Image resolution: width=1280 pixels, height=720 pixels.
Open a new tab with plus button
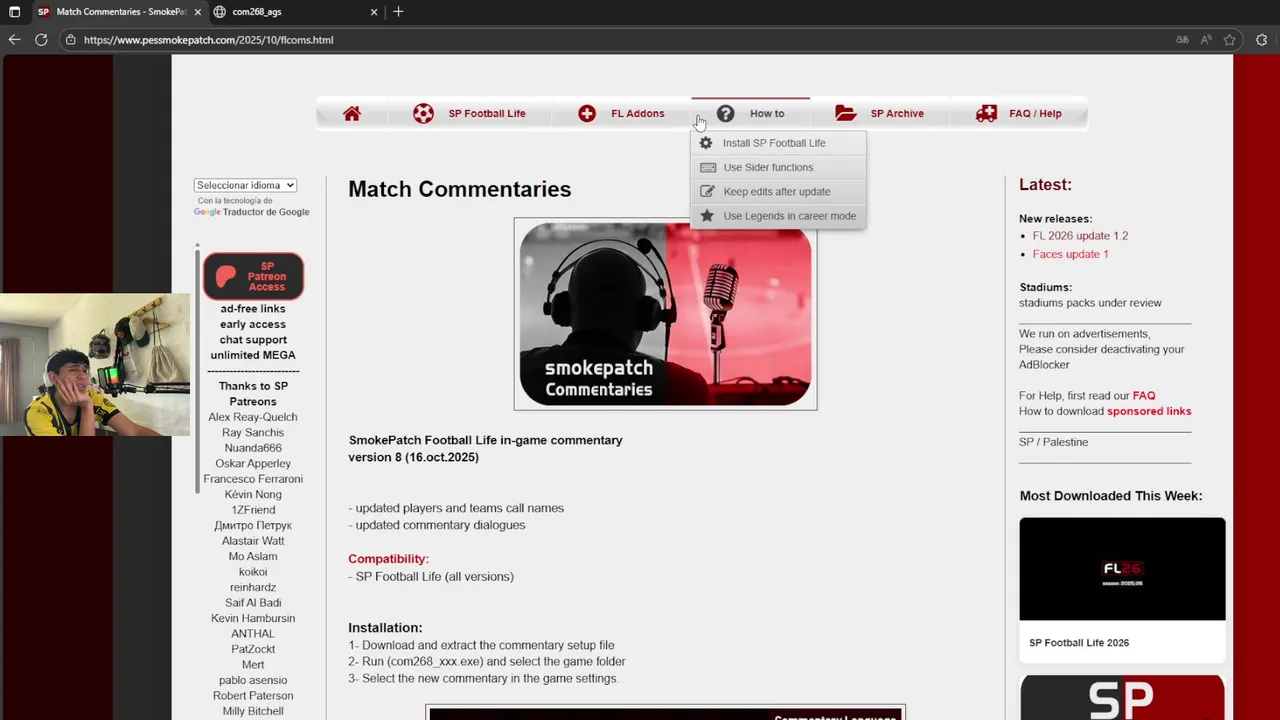(x=398, y=12)
